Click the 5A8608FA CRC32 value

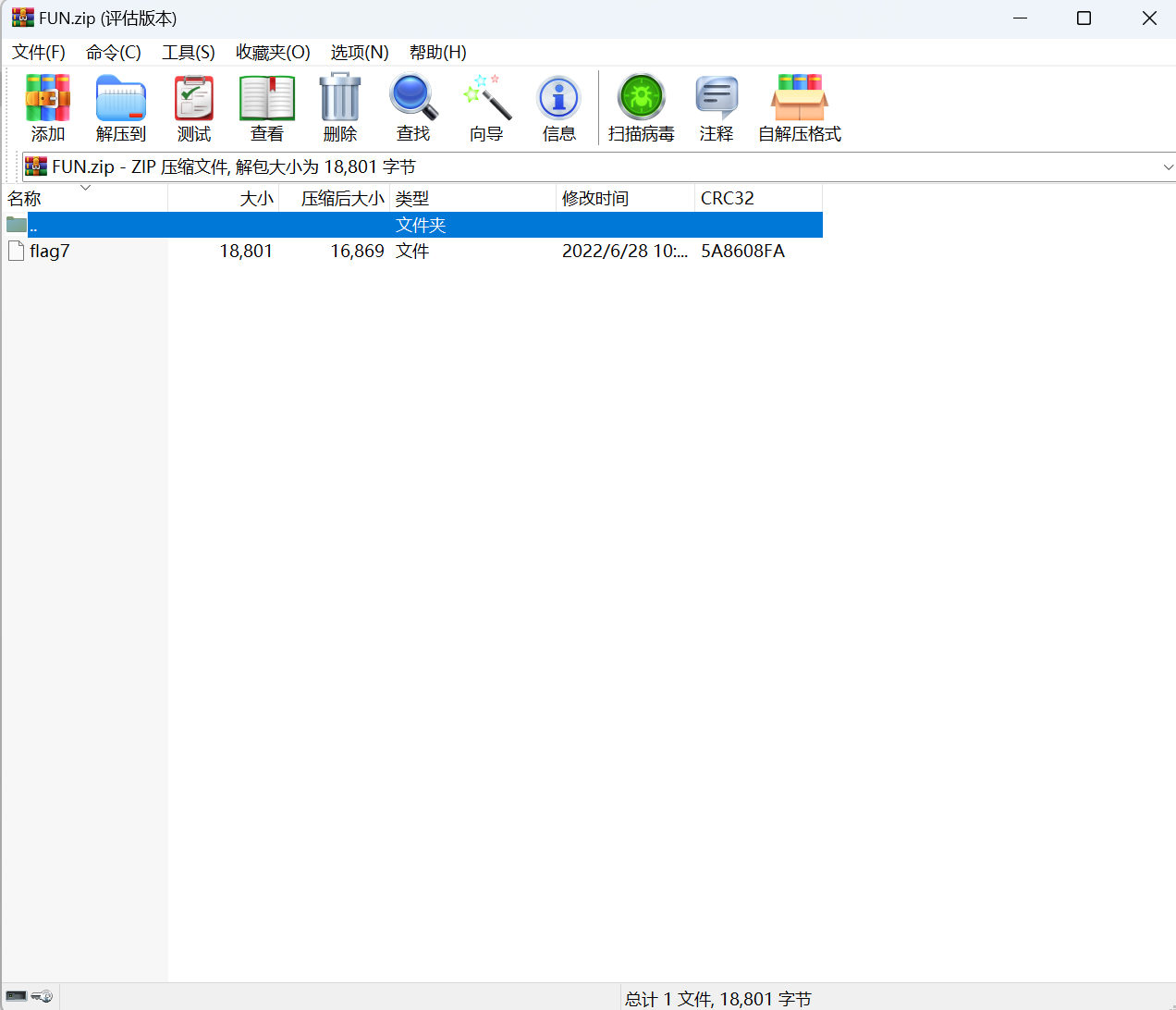tap(742, 251)
